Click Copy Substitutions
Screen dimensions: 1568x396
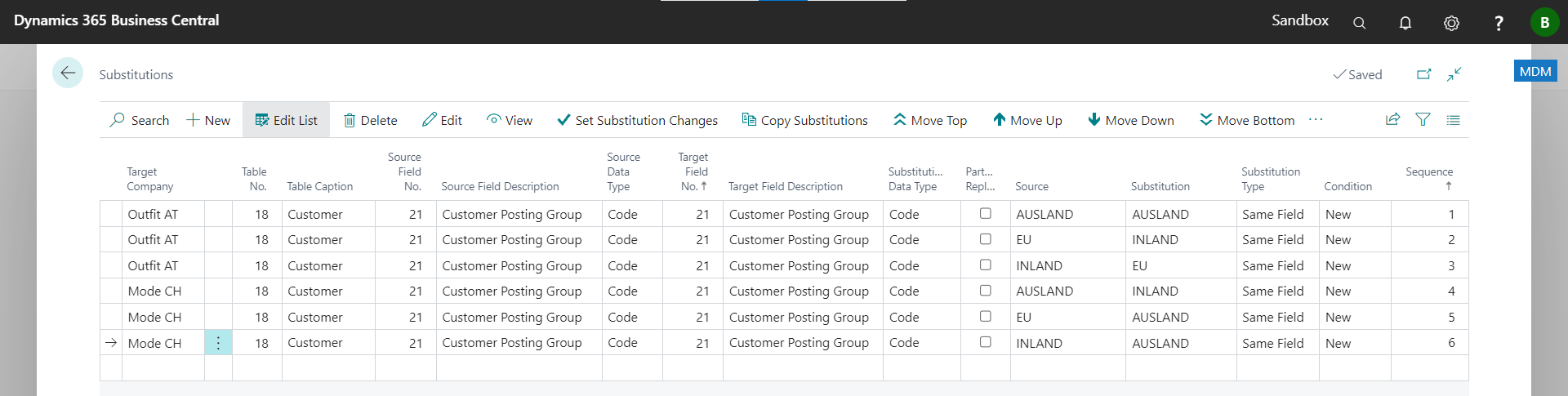click(804, 120)
